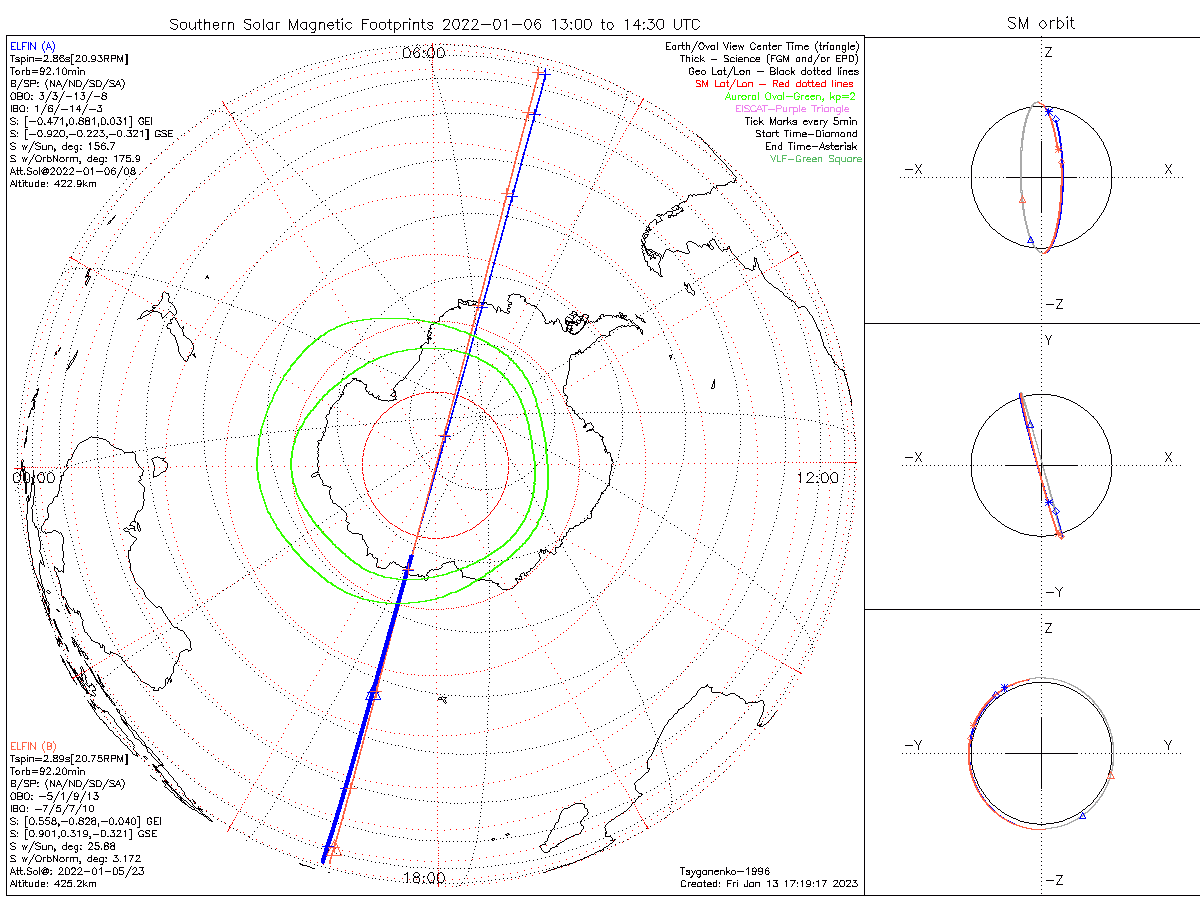Screen dimensions: 1200x900
Task: Click 'Tsyganenko-1996' model label
Action: click(726, 871)
